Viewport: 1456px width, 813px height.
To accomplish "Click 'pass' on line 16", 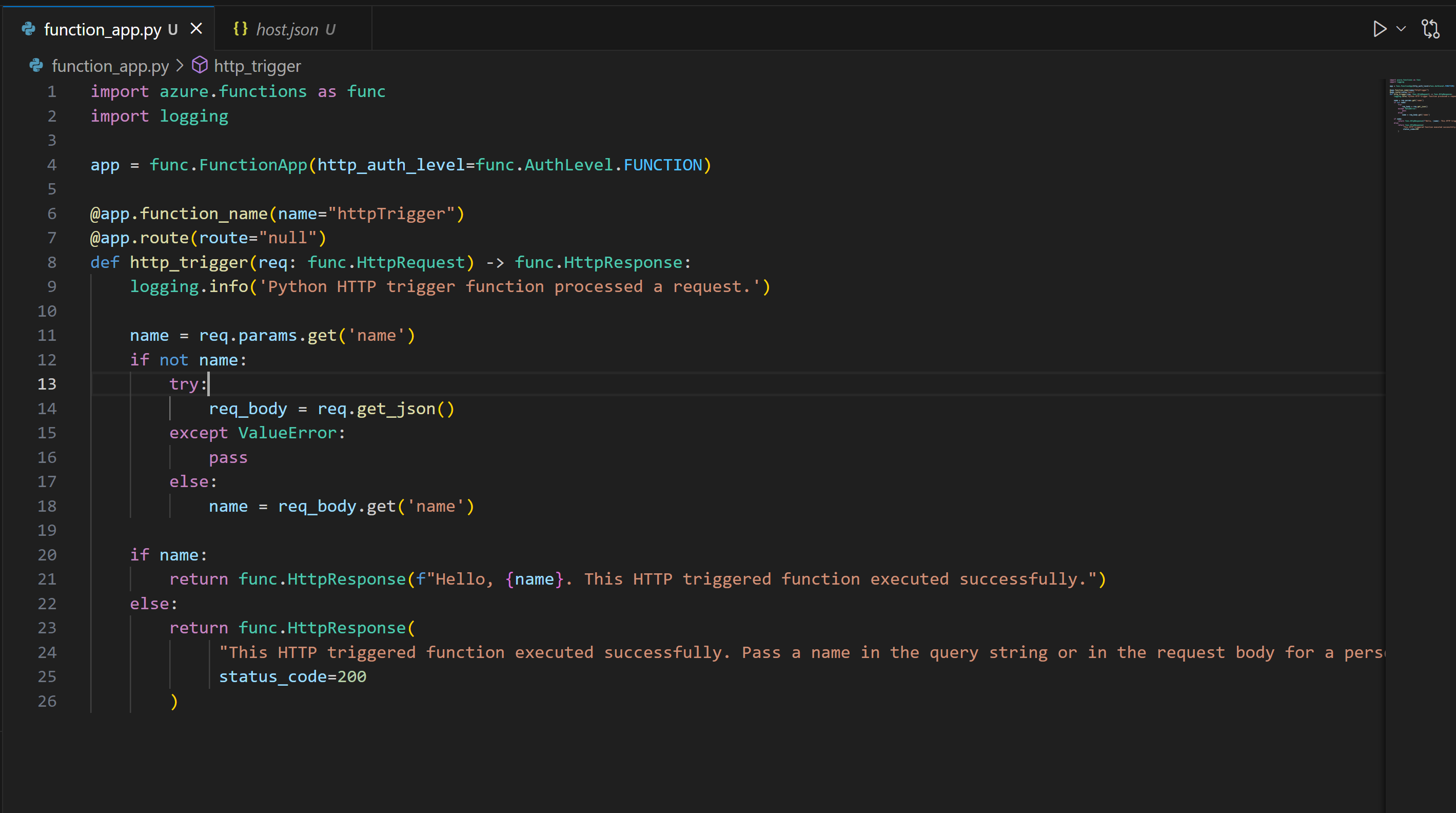I will coord(228,458).
